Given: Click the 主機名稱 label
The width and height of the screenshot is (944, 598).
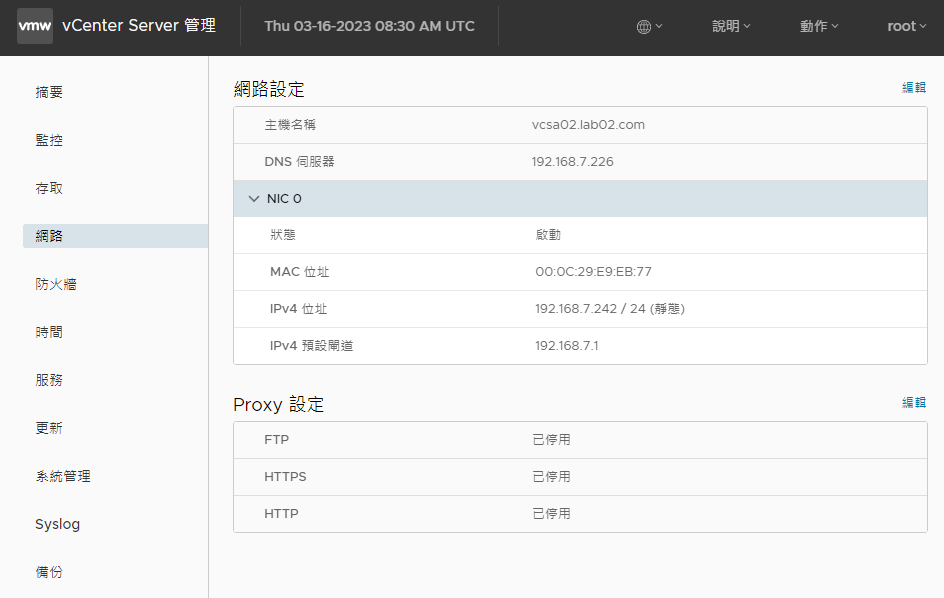Looking at the screenshot, I should point(290,125).
